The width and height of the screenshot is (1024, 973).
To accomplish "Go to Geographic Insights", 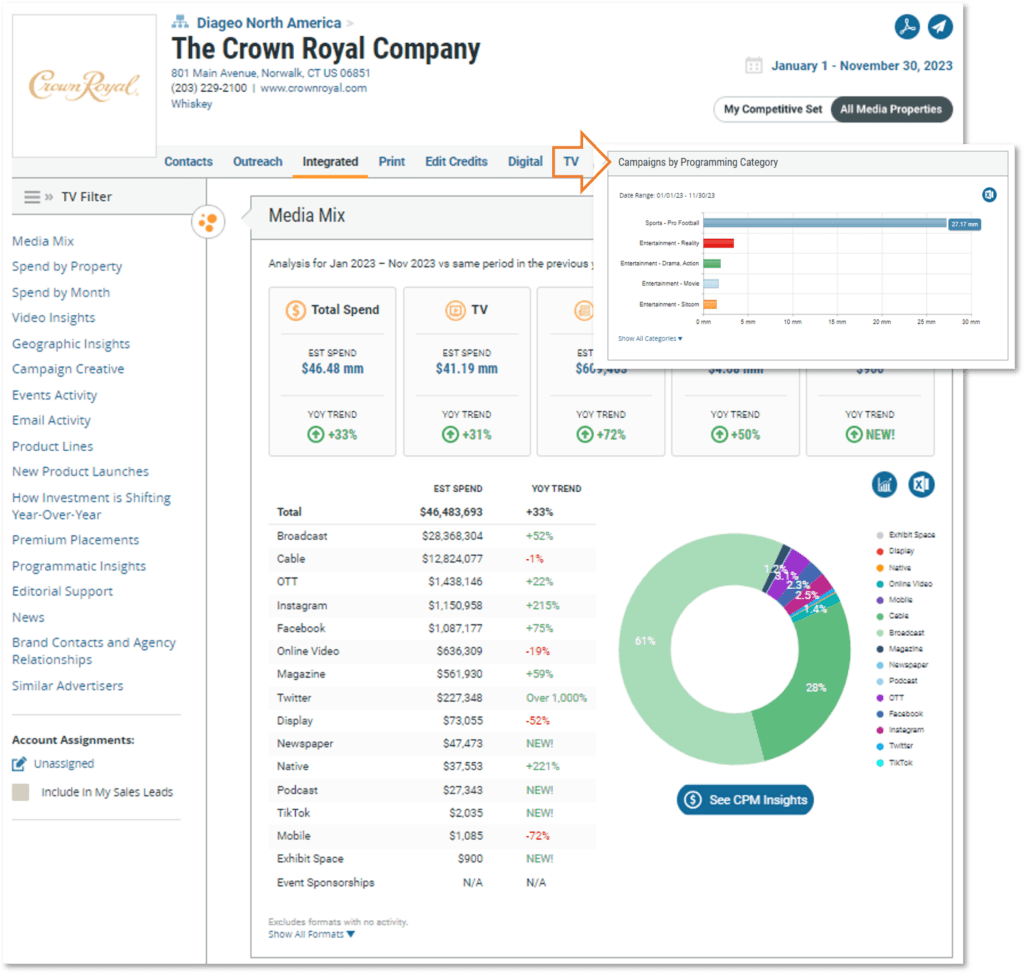I will click(x=71, y=343).
